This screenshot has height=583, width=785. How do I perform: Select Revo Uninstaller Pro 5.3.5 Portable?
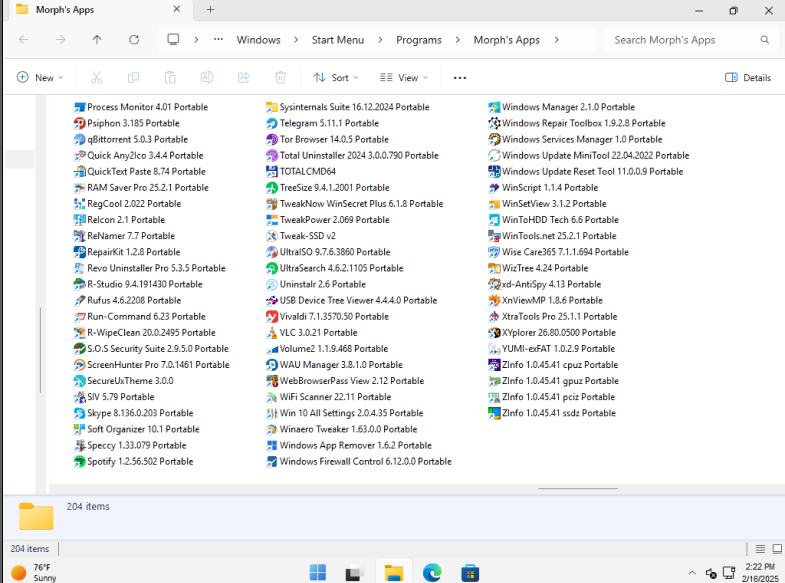tap(150, 268)
